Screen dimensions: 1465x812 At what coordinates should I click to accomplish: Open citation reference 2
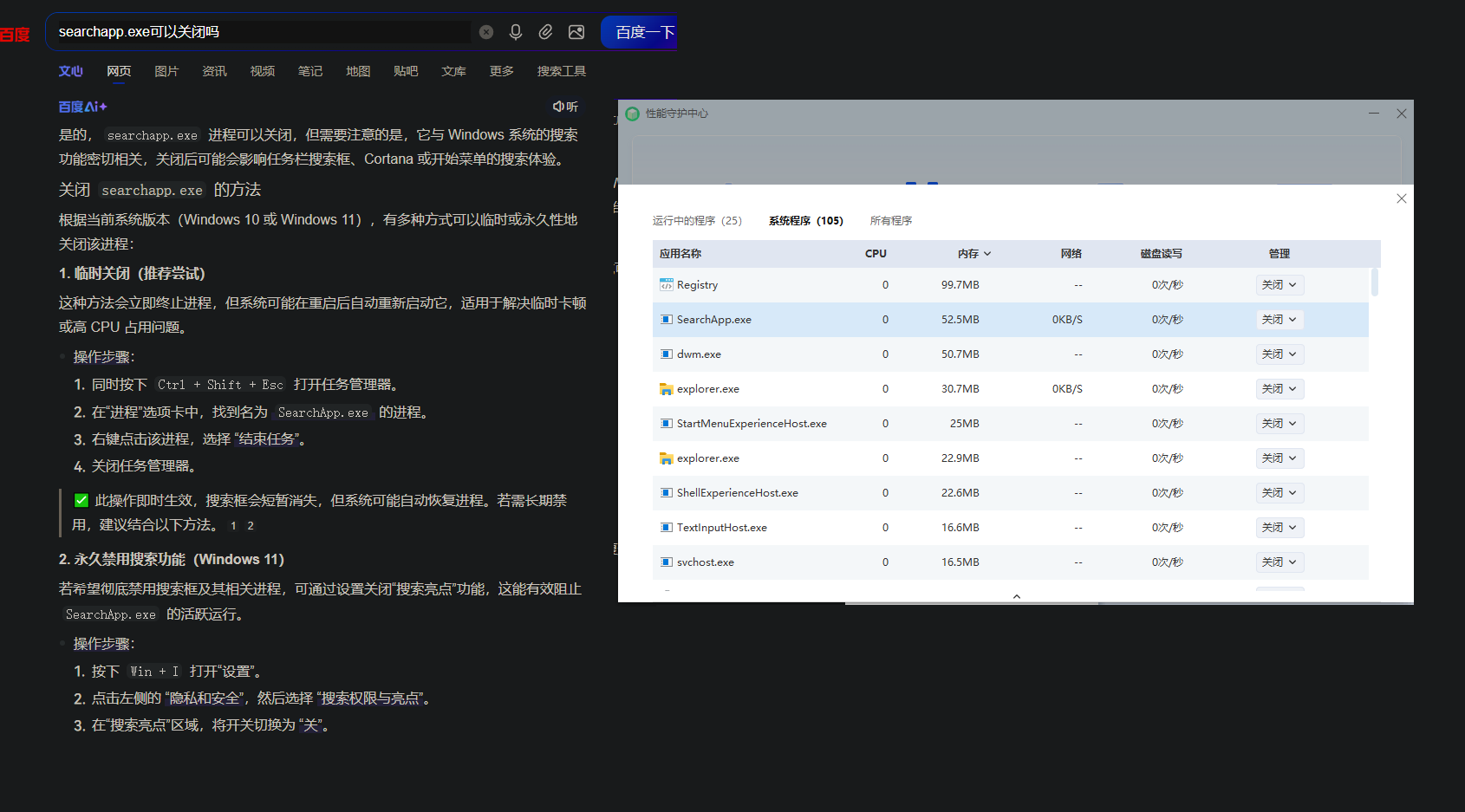pyautogui.click(x=251, y=526)
